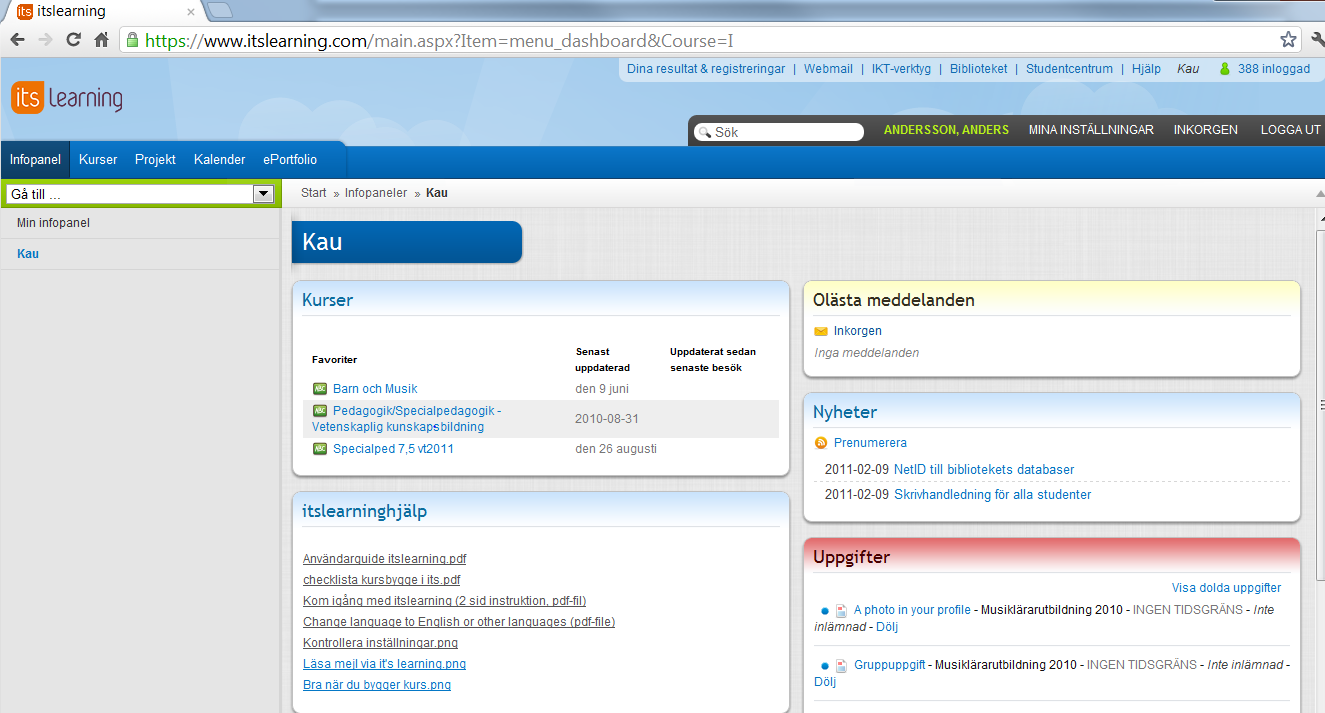Close the itslearning browser tab
Image resolution: width=1325 pixels, height=713 pixels.
pyautogui.click(x=191, y=12)
